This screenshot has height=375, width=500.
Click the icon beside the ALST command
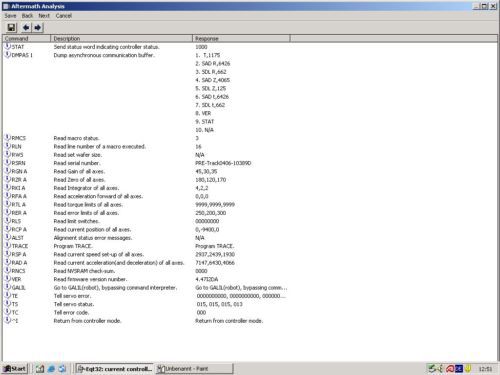tap(7, 237)
